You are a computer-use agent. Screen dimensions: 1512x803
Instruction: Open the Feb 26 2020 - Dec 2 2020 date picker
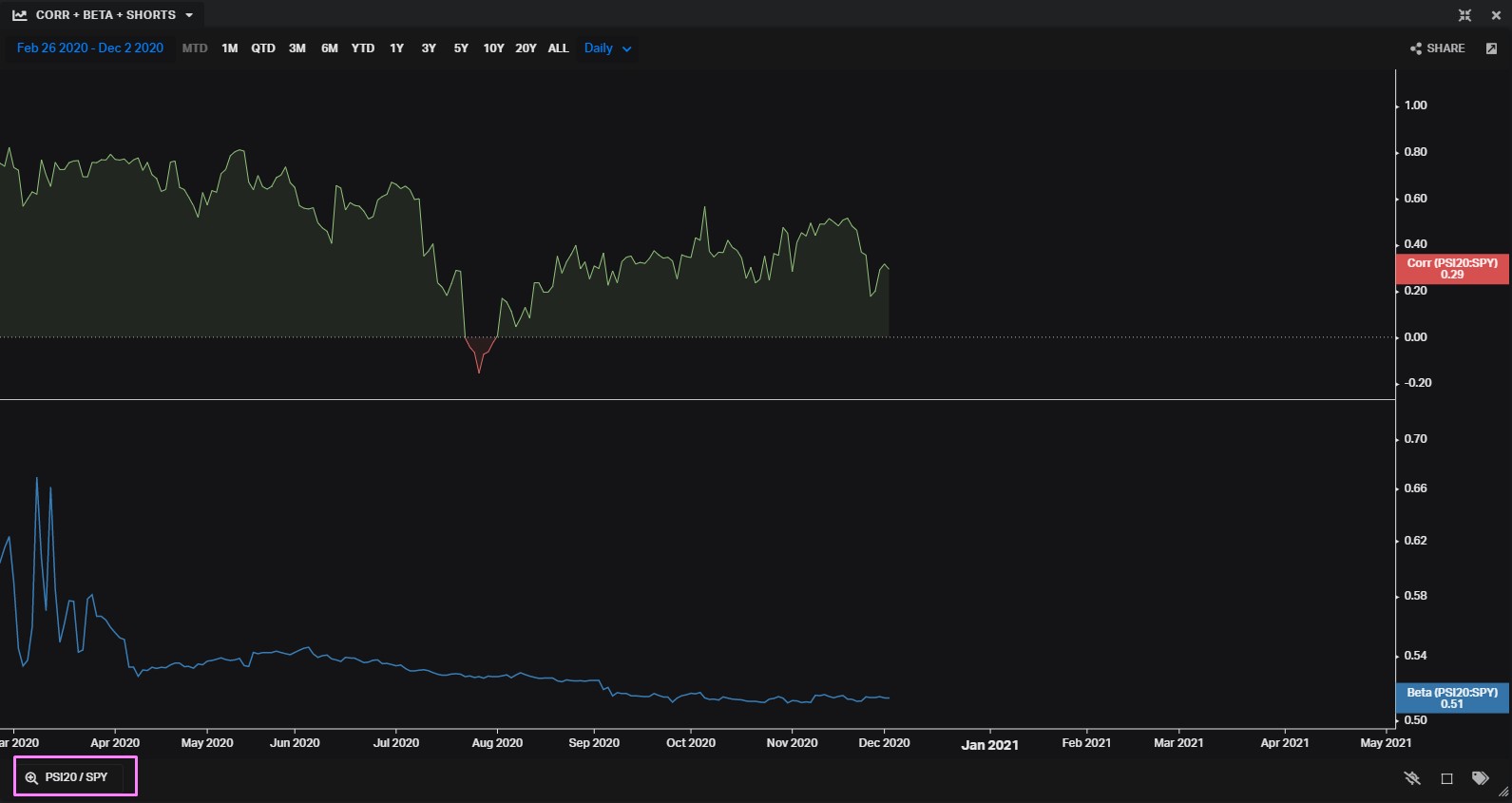[x=90, y=48]
